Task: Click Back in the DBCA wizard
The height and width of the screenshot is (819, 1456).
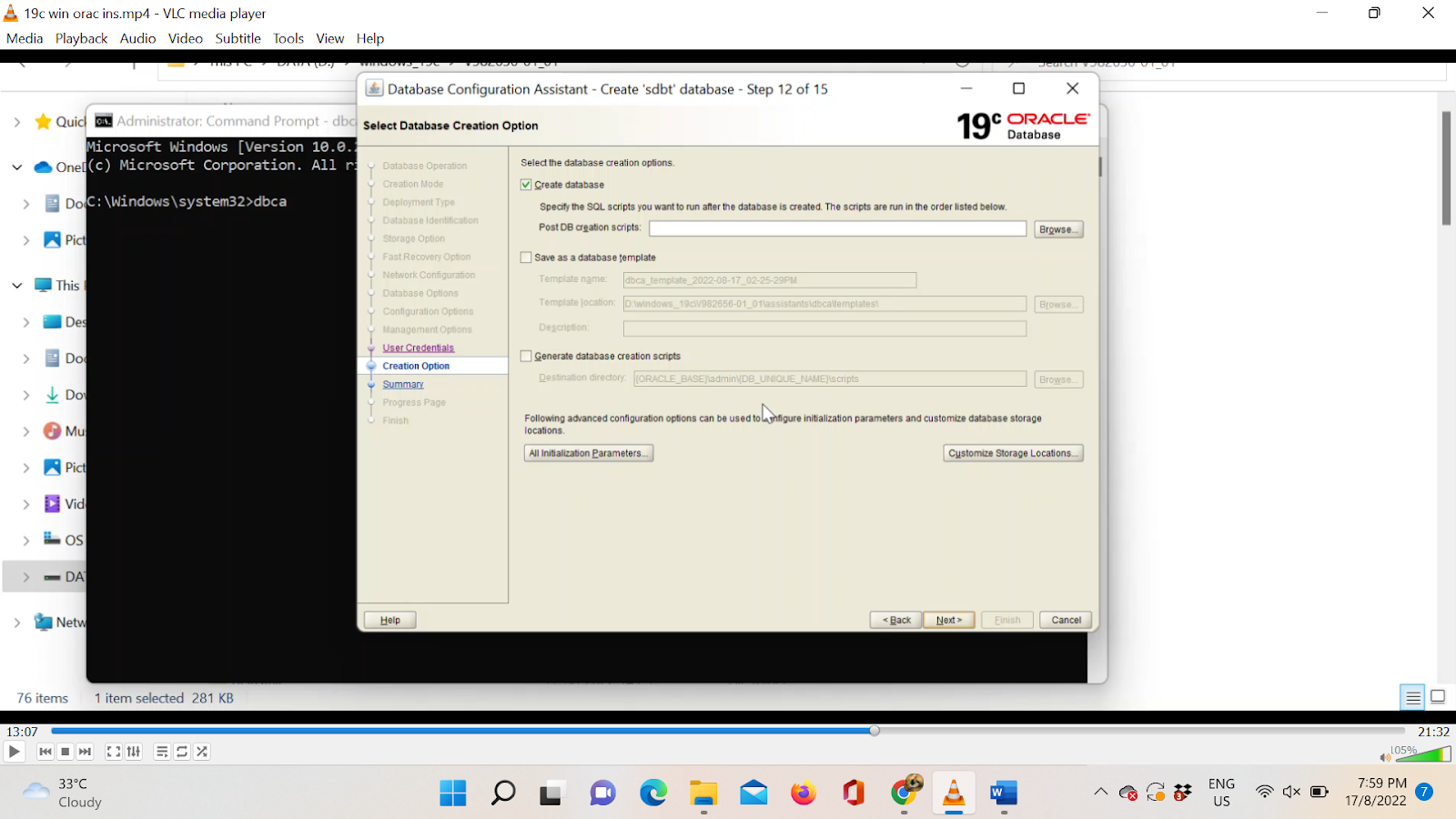Action: point(896,620)
